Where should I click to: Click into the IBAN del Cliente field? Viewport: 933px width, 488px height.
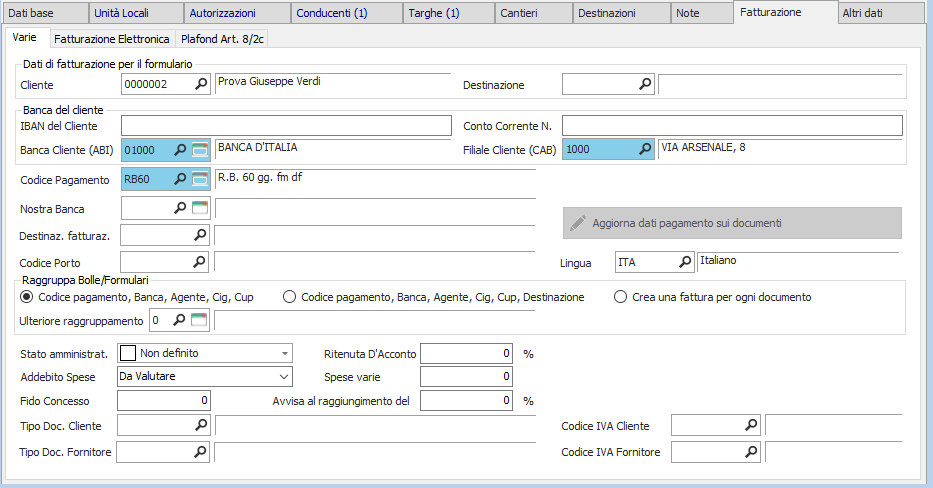(286, 125)
